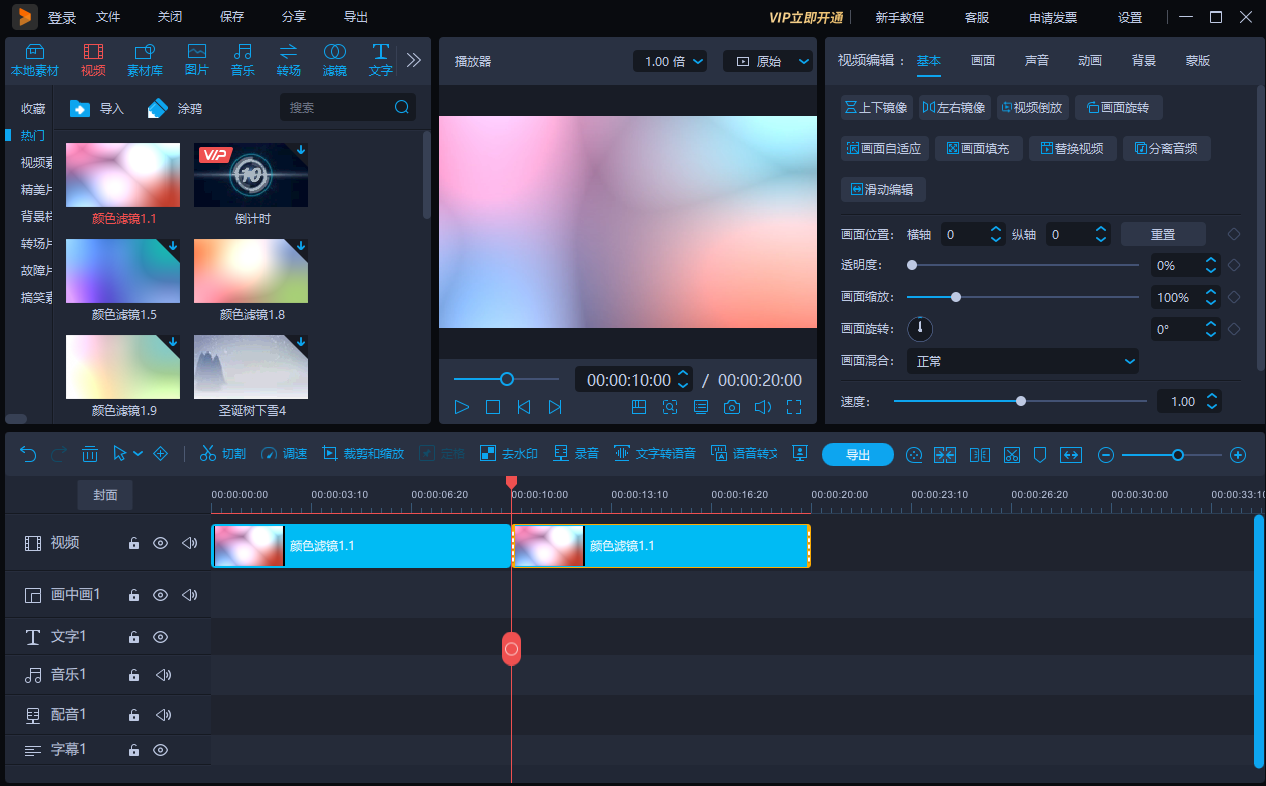The height and width of the screenshot is (786, 1266).
Task: Hide the 视频 track with the eye toggle
Action: [160, 543]
